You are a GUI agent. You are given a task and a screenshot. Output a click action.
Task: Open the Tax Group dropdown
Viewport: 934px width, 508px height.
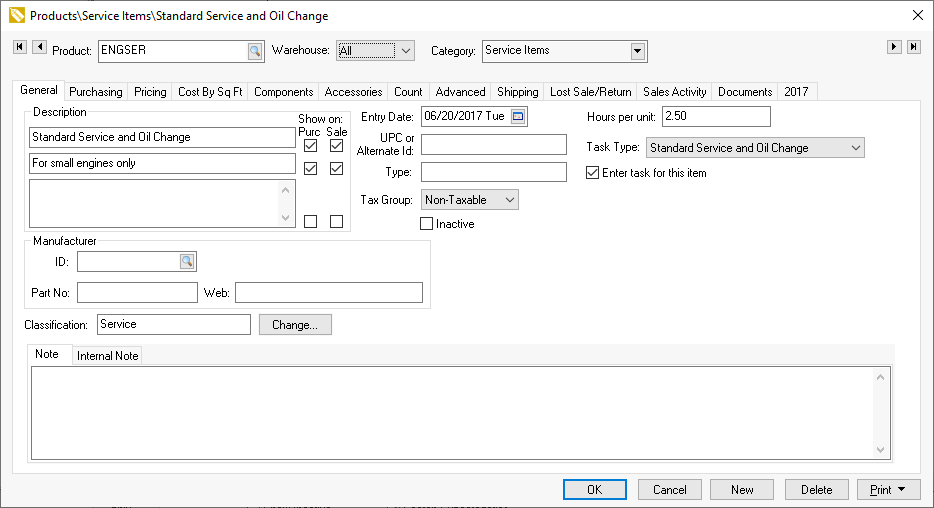point(509,200)
